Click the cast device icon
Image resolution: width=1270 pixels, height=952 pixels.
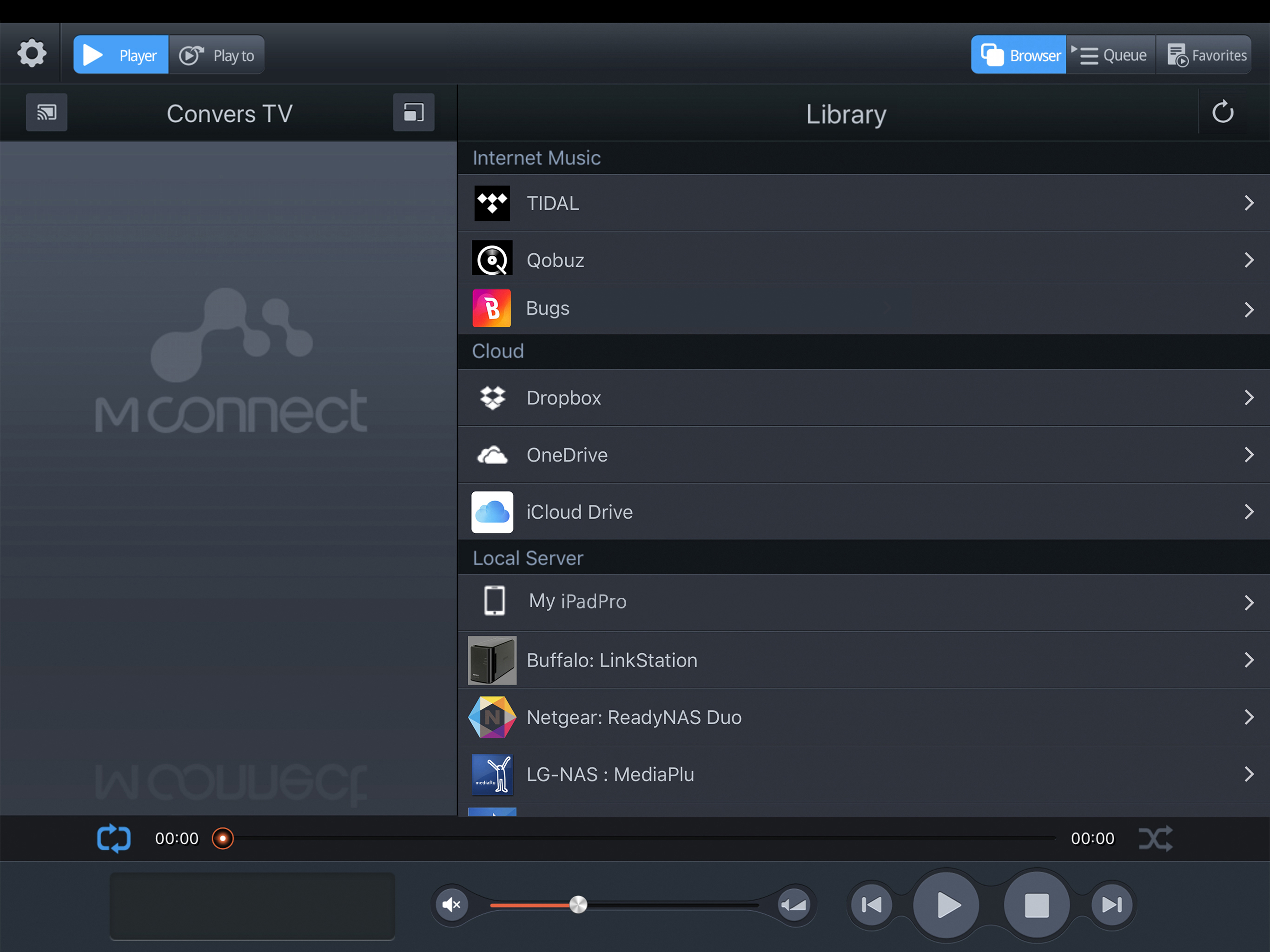click(46, 112)
